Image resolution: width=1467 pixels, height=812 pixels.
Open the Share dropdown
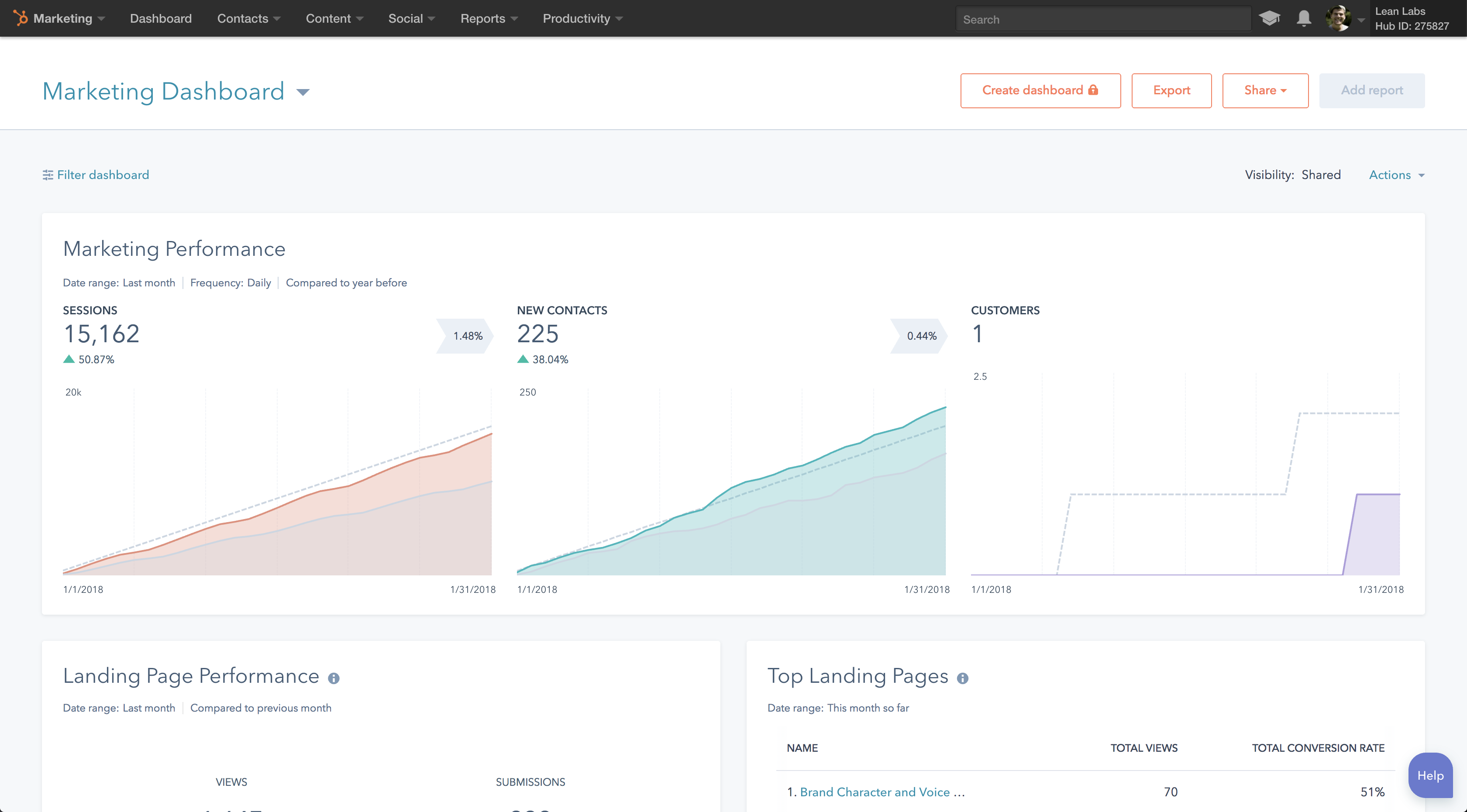tap(1265, 90)
